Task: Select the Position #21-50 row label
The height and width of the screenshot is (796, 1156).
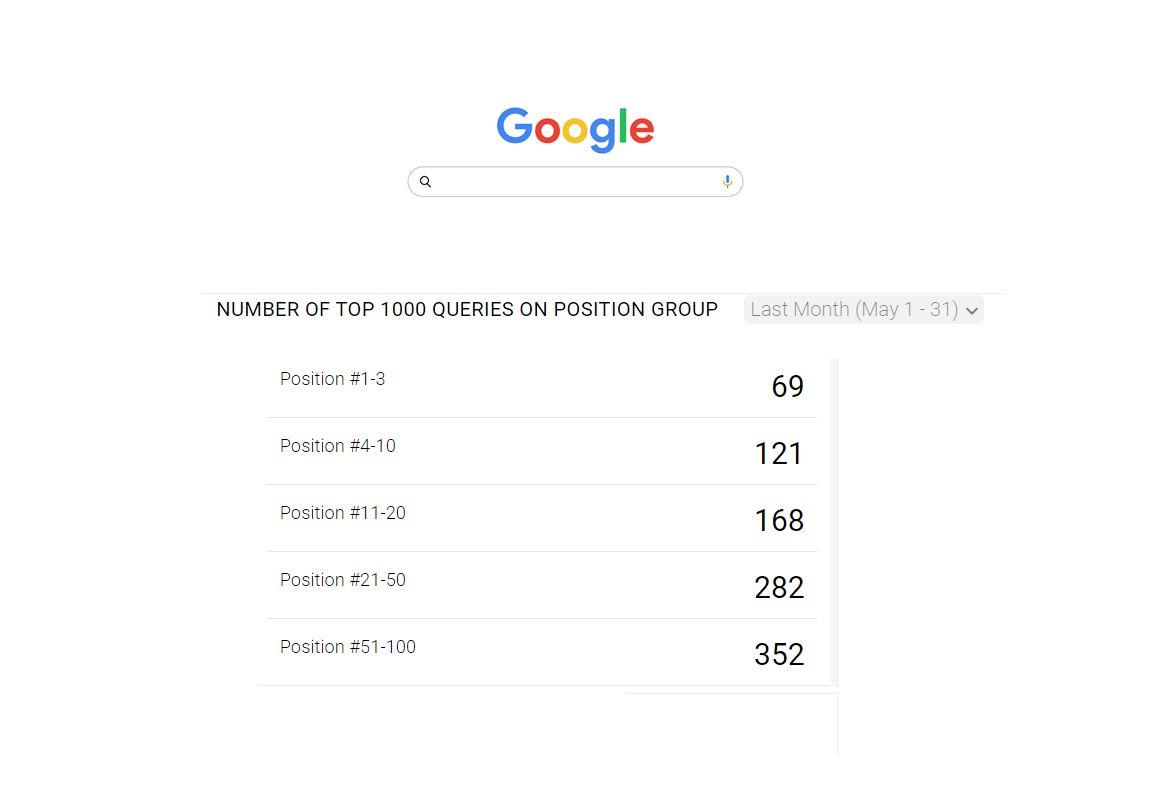Action: pyautogui.click(x=342, y=580)
